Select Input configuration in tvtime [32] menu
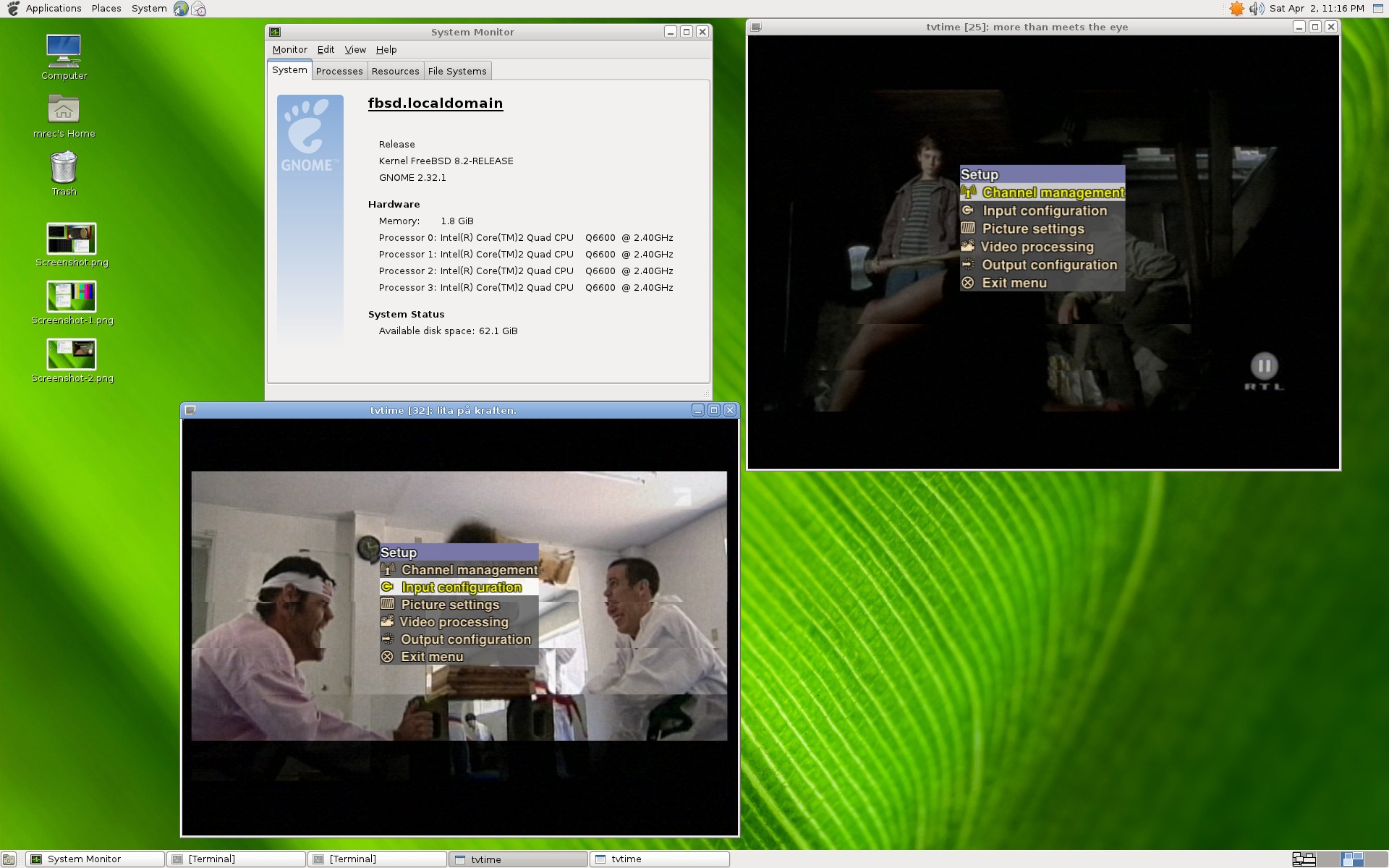This screenshot has height=868, width=1389. (459, 587)
